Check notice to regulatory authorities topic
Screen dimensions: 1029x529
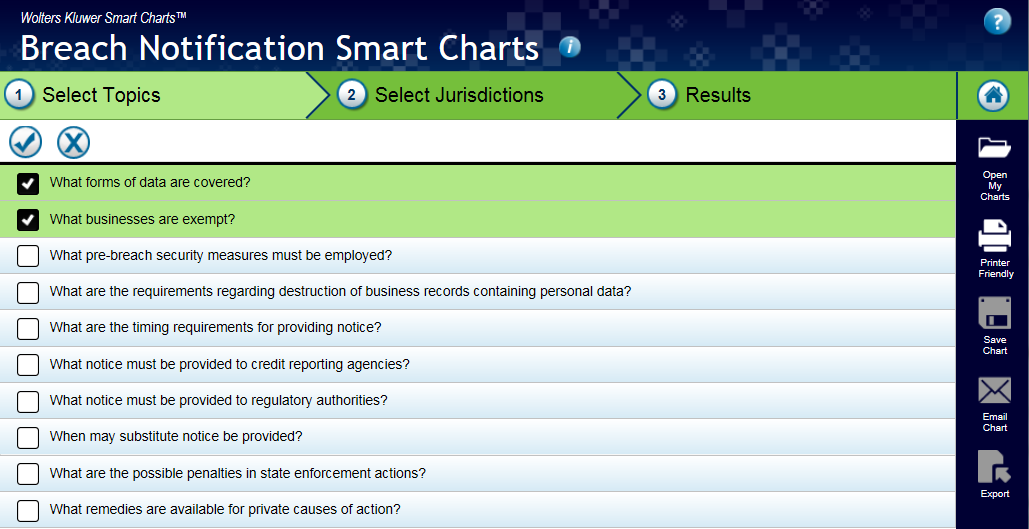tap(28, 401)
